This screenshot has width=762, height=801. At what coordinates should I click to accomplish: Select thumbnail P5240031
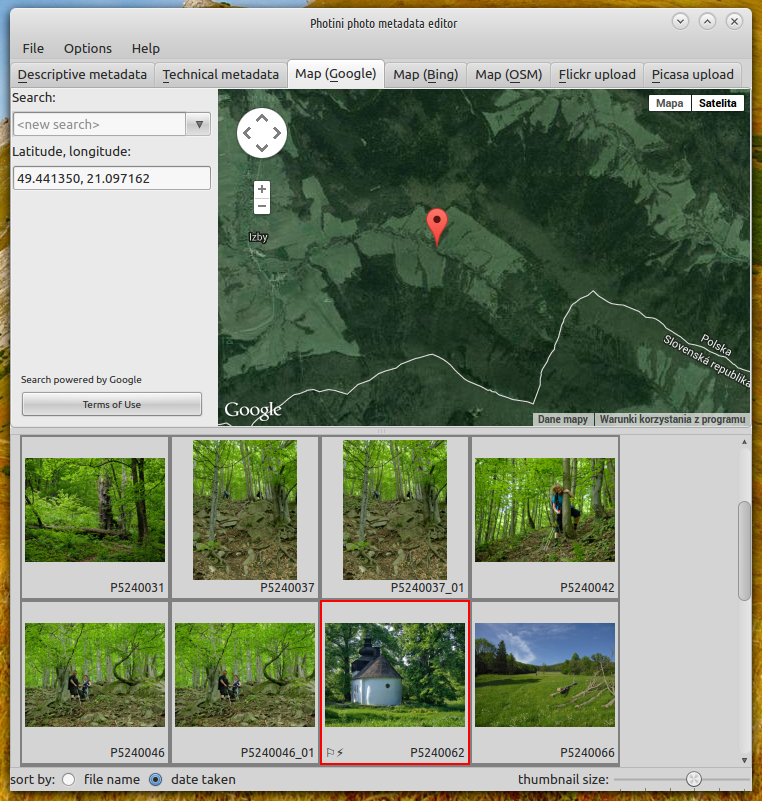point(95,517)
